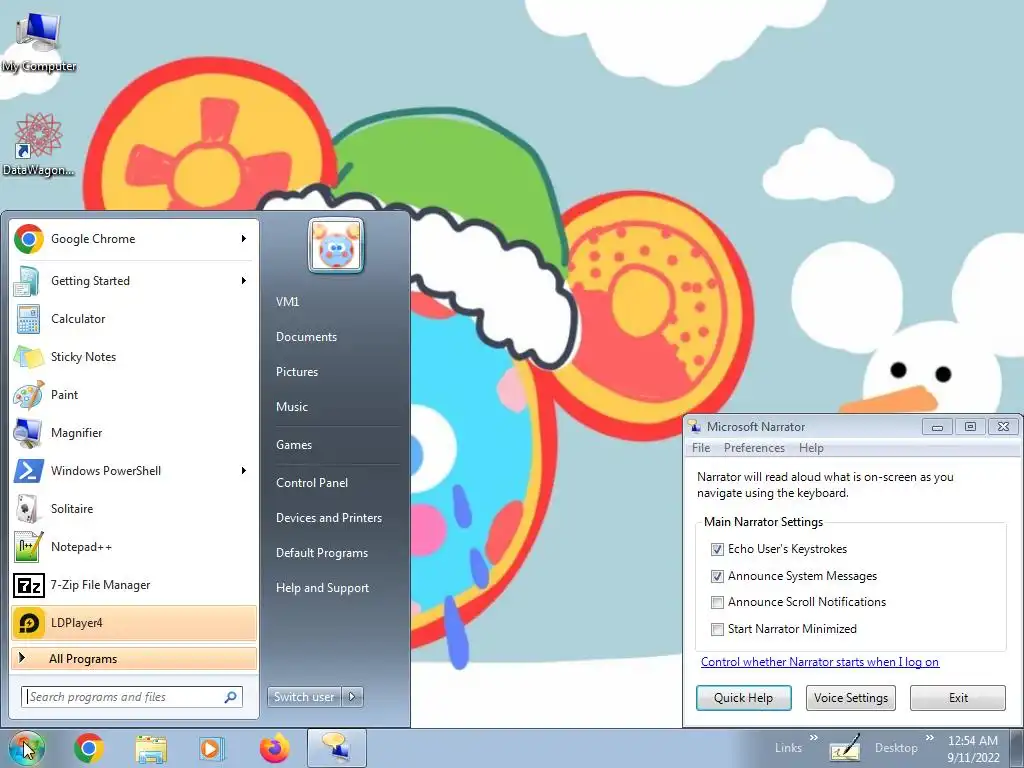Open Help and Support
1024x768 pixels.
point(322,588)
